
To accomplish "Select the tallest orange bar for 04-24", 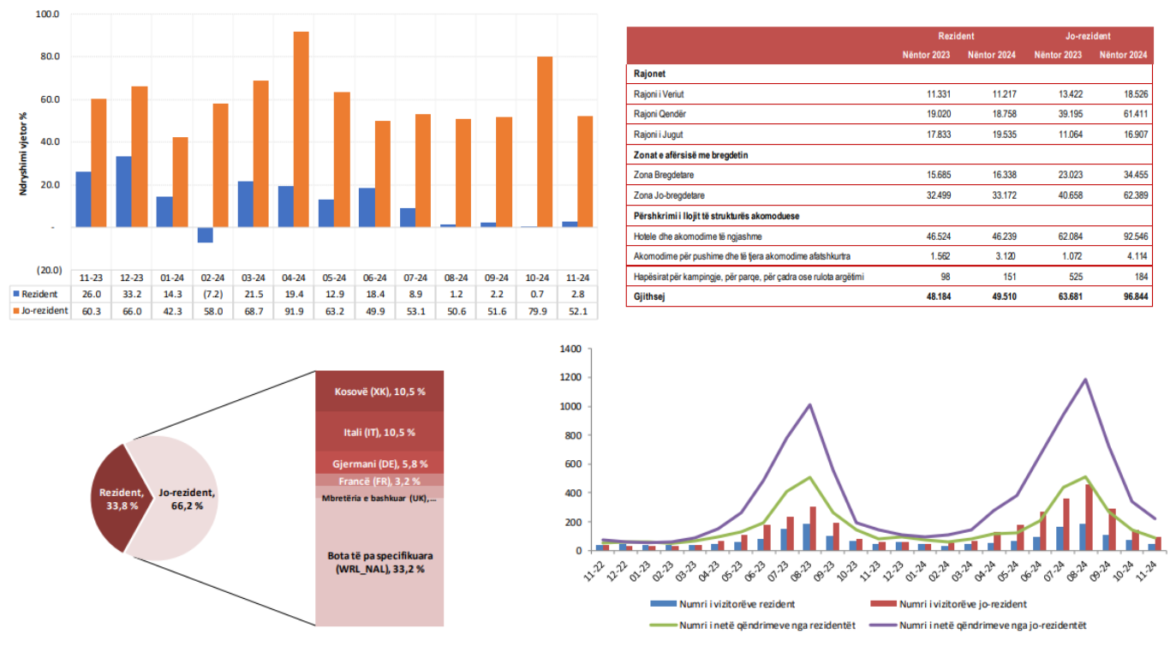I will tap(300, 130).
